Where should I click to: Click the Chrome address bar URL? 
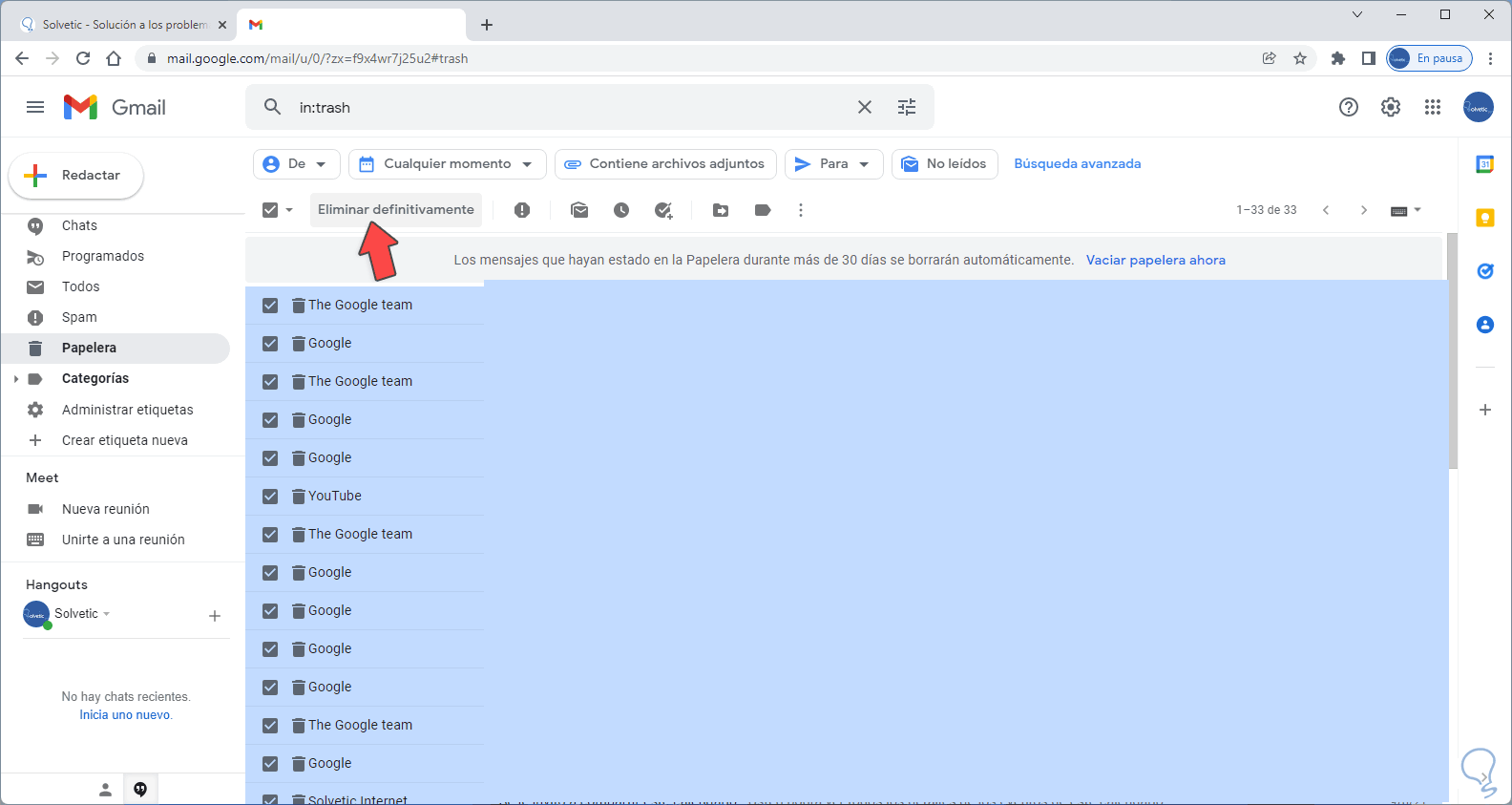click(317, 58)
